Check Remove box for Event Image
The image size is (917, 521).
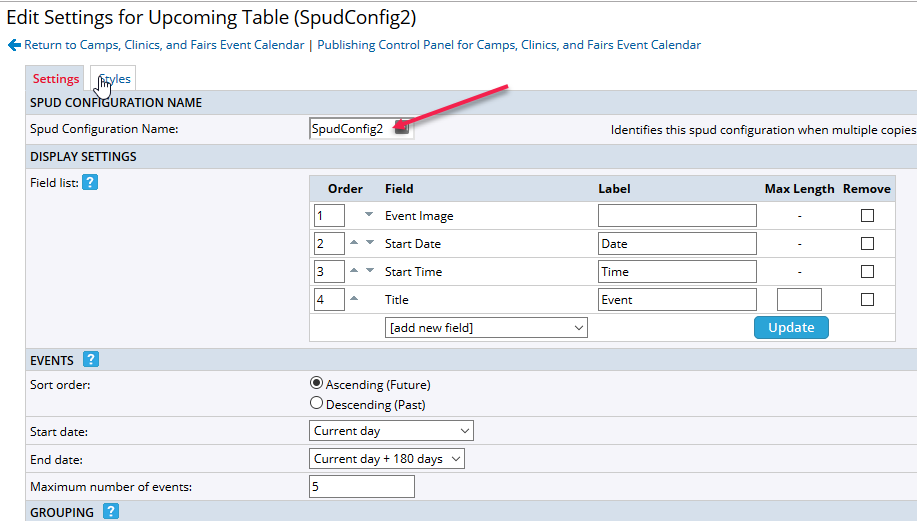(867, 216)
